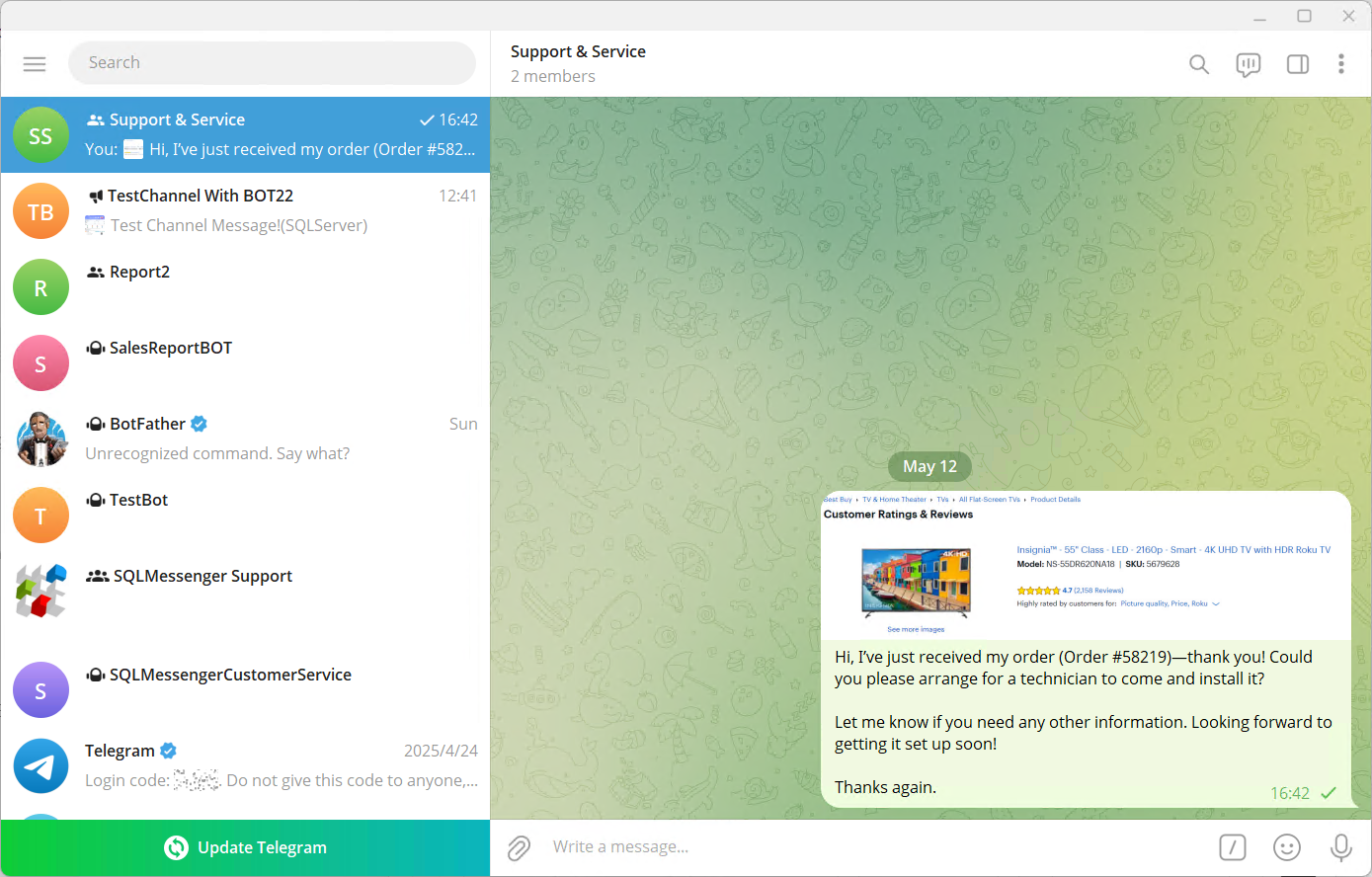This screenshot has height=877, width=1372.
Task: Open the SalesReportBOT chat
Action: coord(245,362)
